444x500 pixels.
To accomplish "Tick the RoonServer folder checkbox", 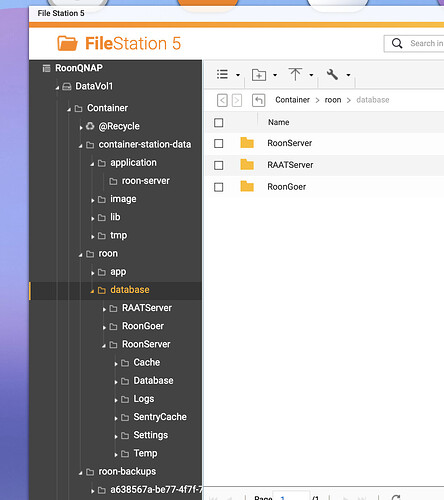I will (x=219, y=143).
